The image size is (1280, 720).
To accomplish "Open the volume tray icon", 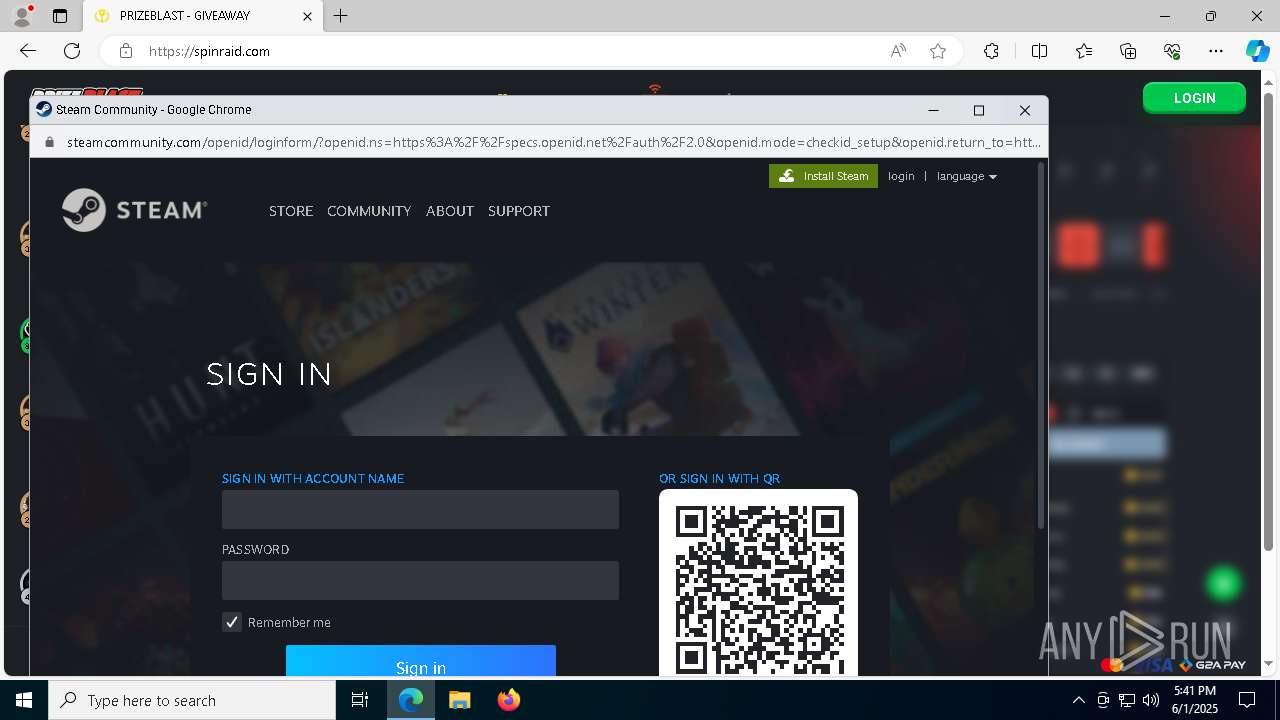I will click(1150, 700).
